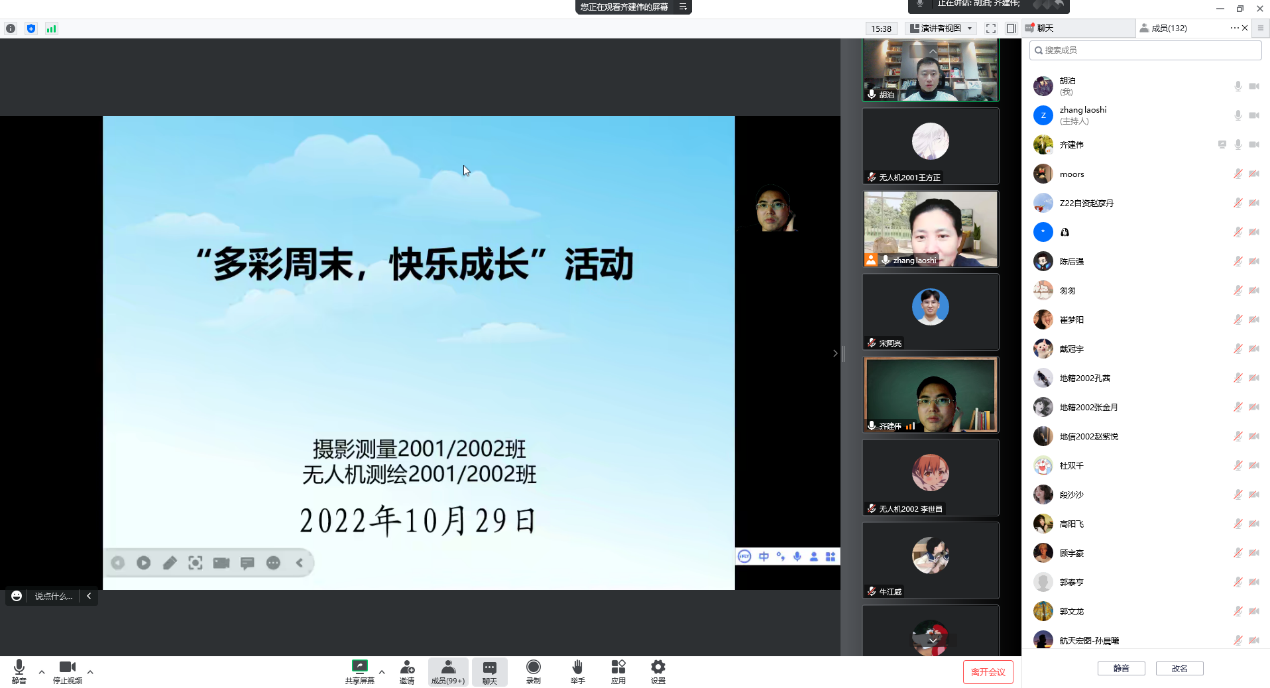This screenshot has width=1270, height=688.
Task: Toggle camera with 停止视频 button
Action: (x=67, y=668)
